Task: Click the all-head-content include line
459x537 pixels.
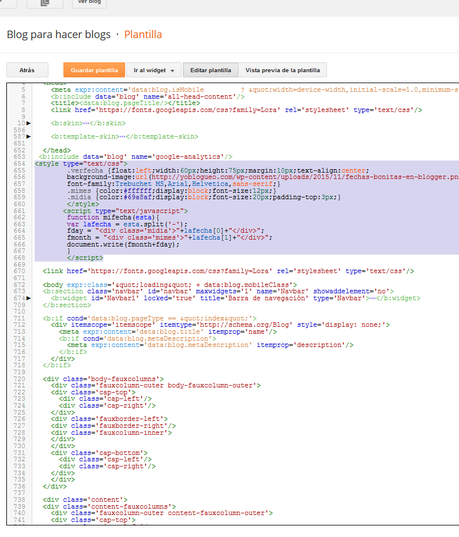Action: tap(148, 97)
